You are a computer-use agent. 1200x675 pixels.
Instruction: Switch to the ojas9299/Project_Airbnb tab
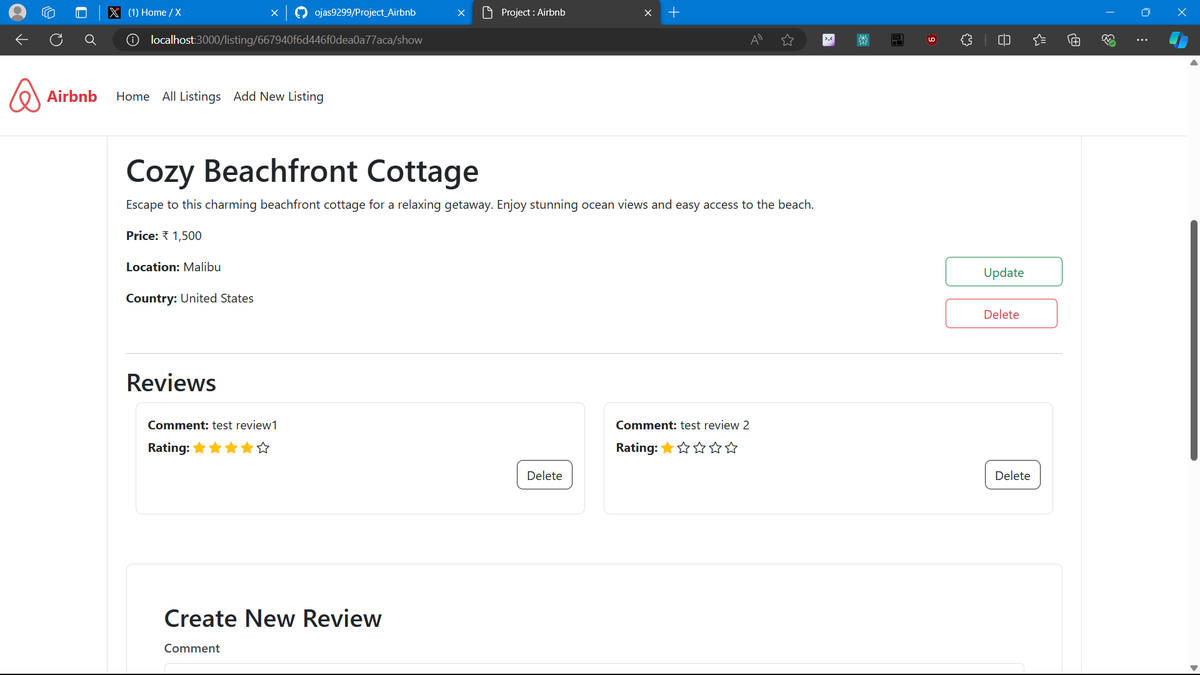380,12
